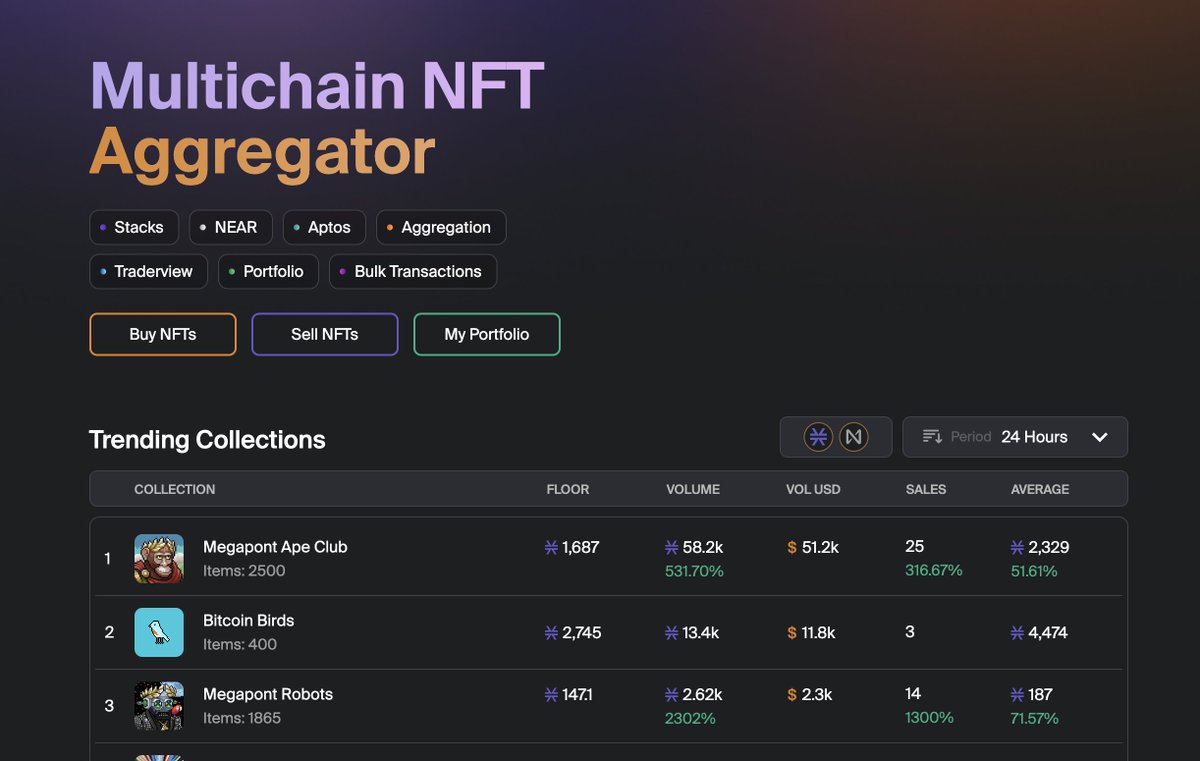Click the 71.57% average change value

point(1035,718)
